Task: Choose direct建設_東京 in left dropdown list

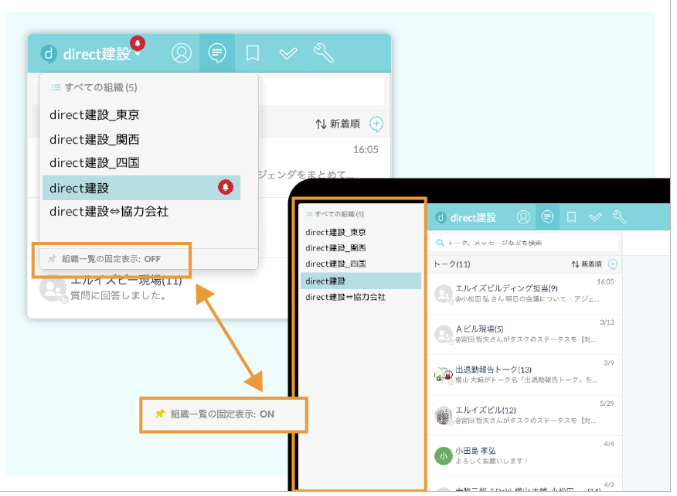Action: pos(94,115)
